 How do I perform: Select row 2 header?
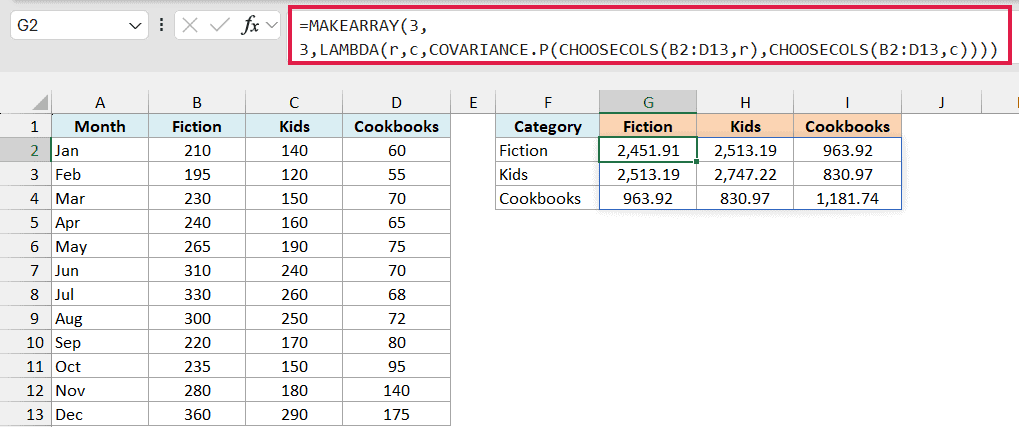25,150
